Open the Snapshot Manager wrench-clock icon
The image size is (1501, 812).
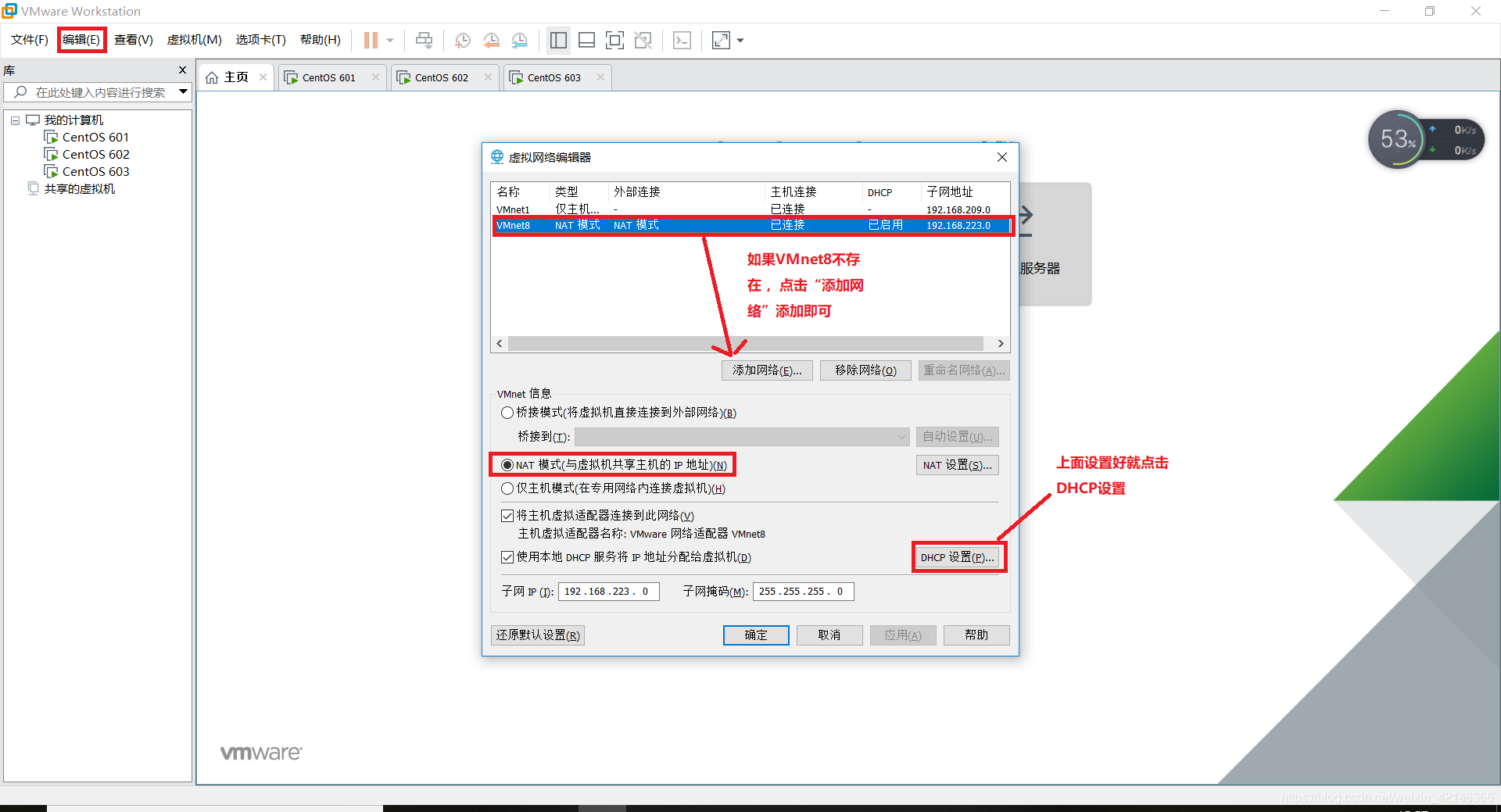[519, 40]
